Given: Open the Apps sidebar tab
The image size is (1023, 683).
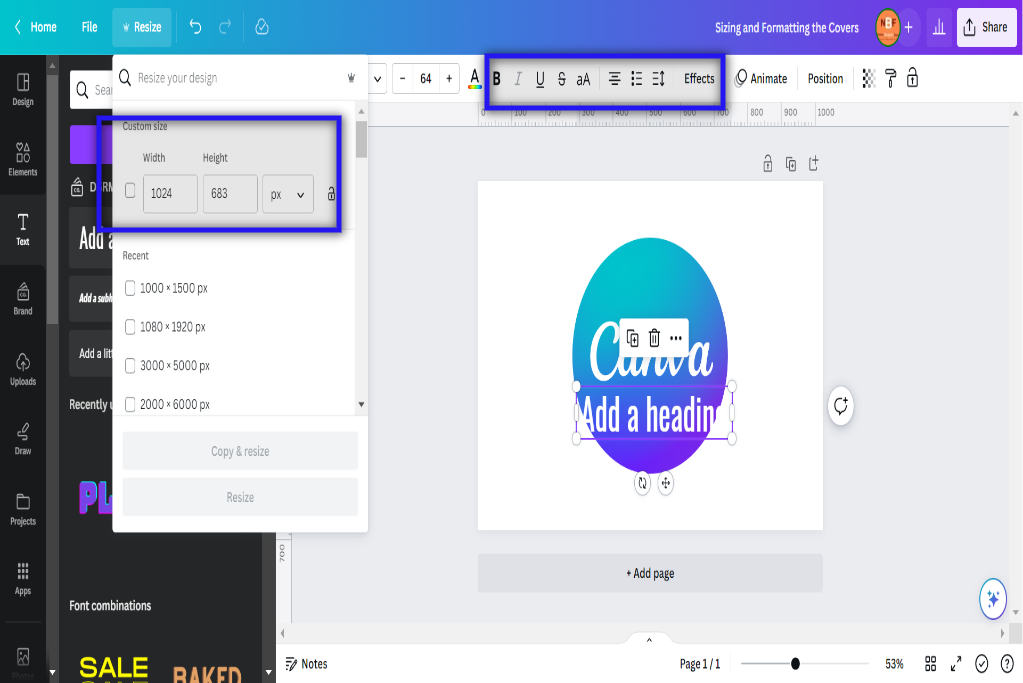Looking at the screenshot, I should click(23, 579).
